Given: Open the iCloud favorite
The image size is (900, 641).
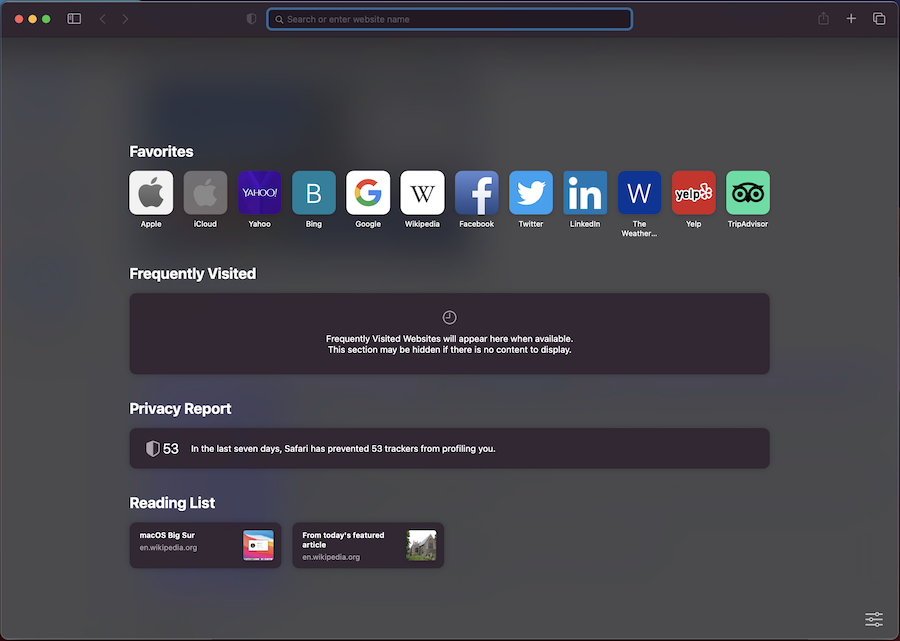Looking at the screenshot, I should coord(205,193).
